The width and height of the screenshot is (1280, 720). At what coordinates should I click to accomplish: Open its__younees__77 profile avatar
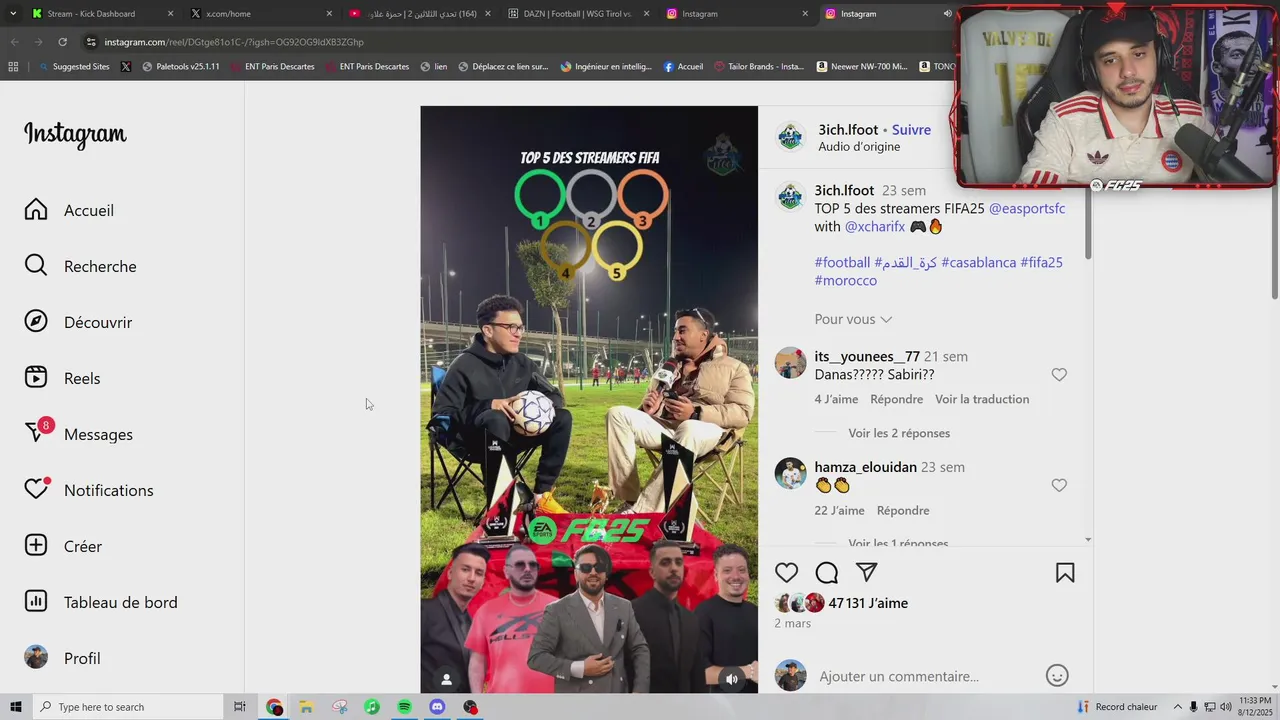(x=791, y=363)
